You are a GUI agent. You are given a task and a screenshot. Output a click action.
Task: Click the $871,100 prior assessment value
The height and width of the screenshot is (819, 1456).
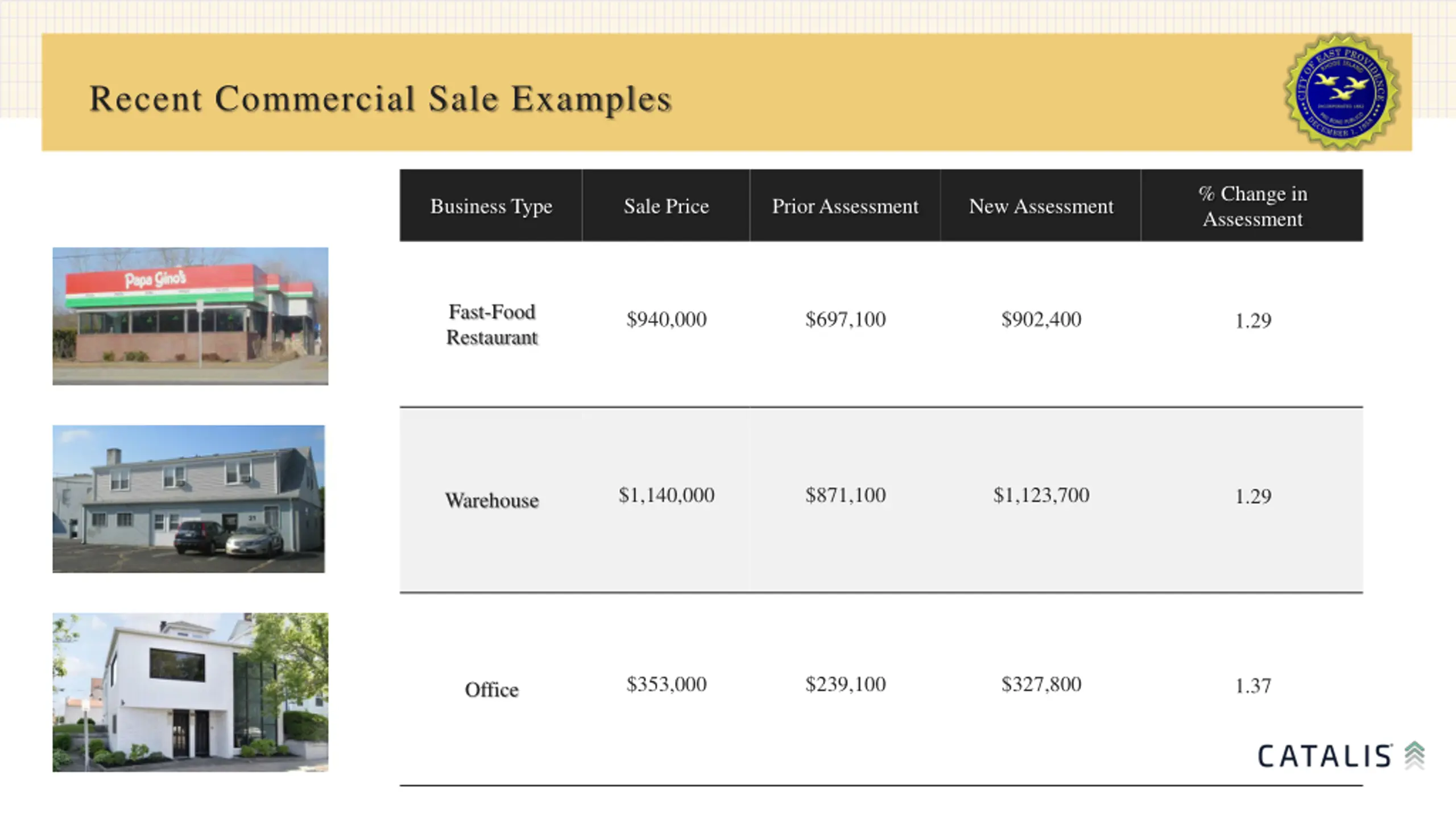click(x=845, y=495)
